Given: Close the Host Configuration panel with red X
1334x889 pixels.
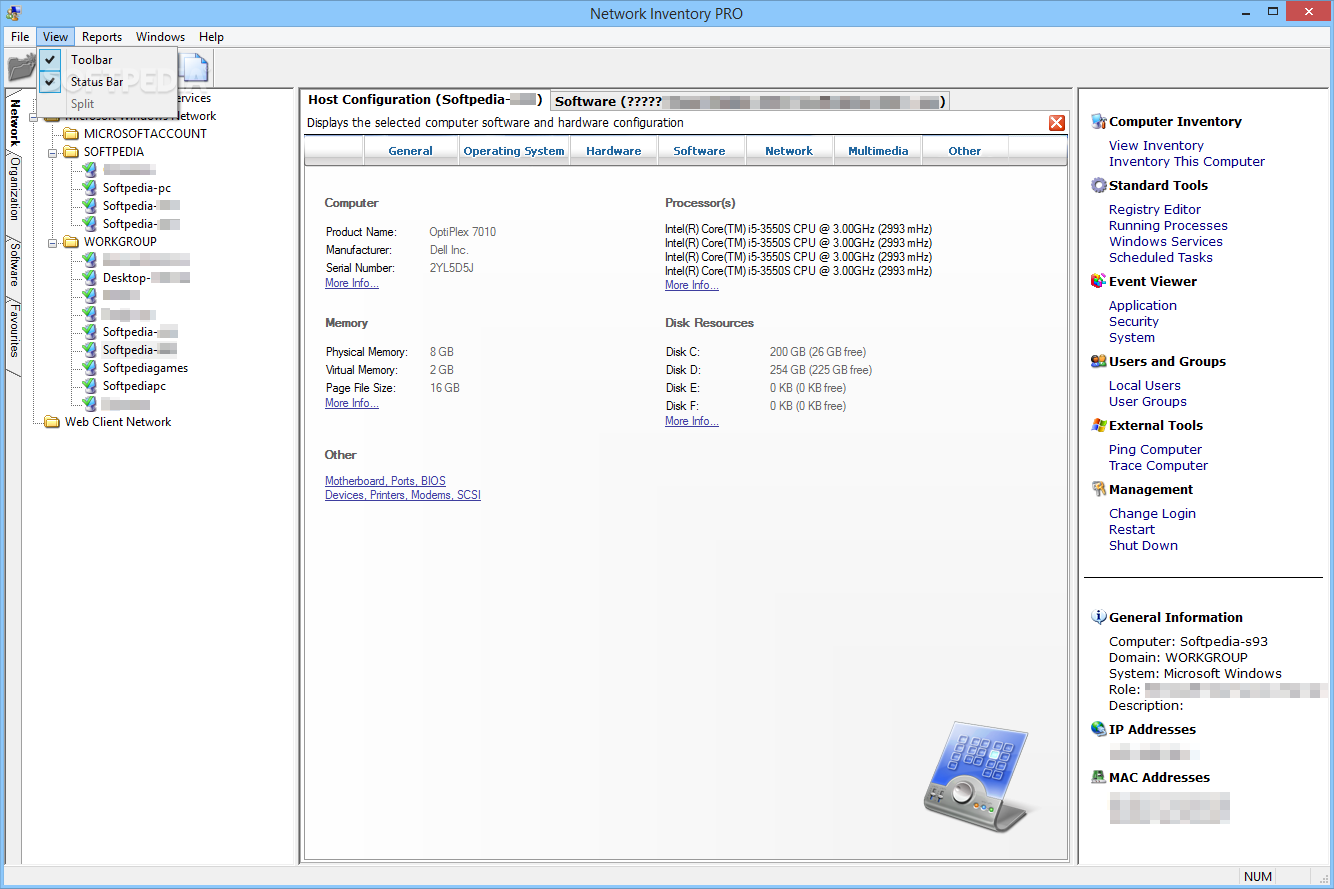Looking at the screenshot, I should [x=1057, y=123].
